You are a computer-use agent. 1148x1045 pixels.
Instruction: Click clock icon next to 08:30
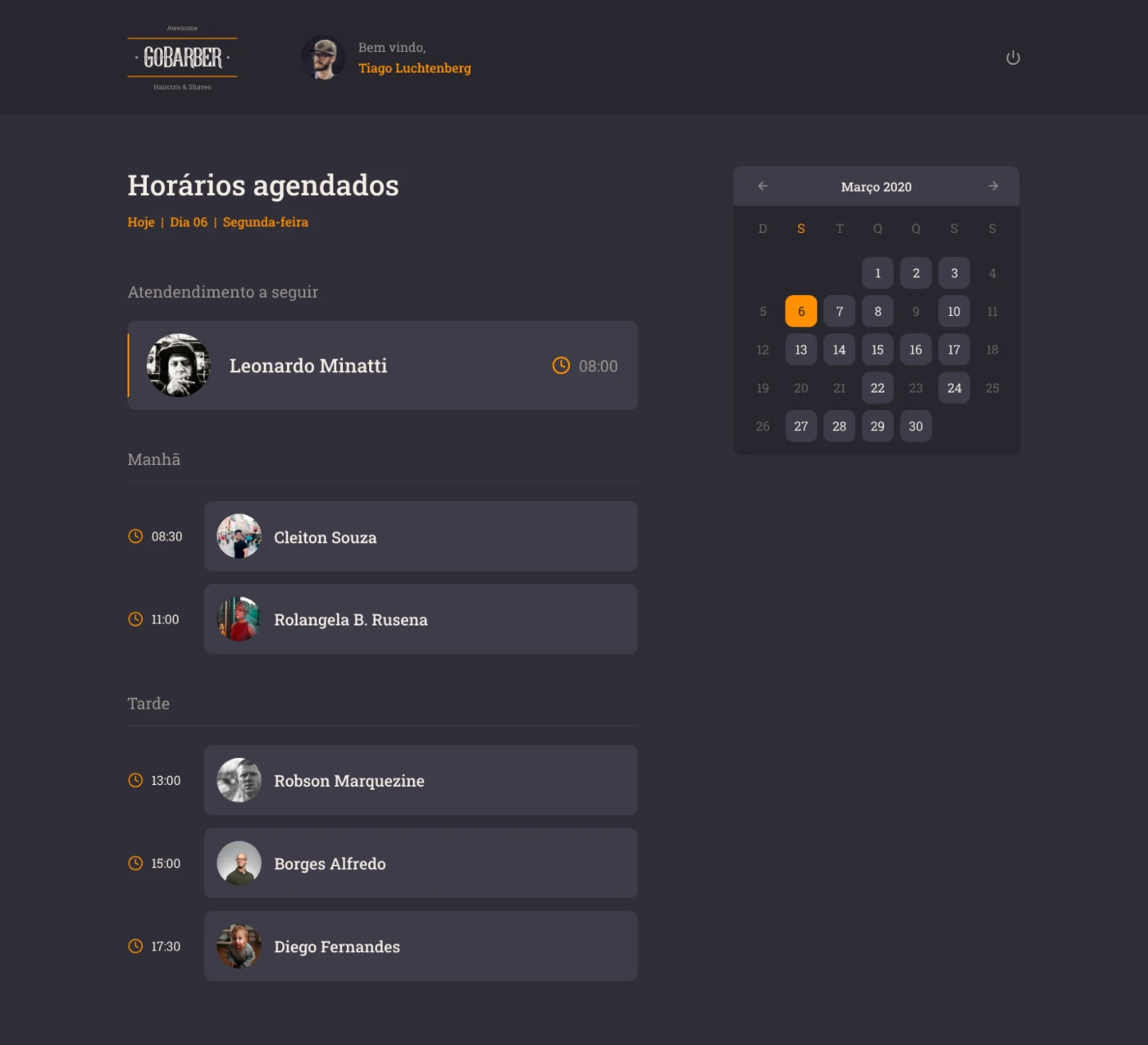tap(135, 536)
